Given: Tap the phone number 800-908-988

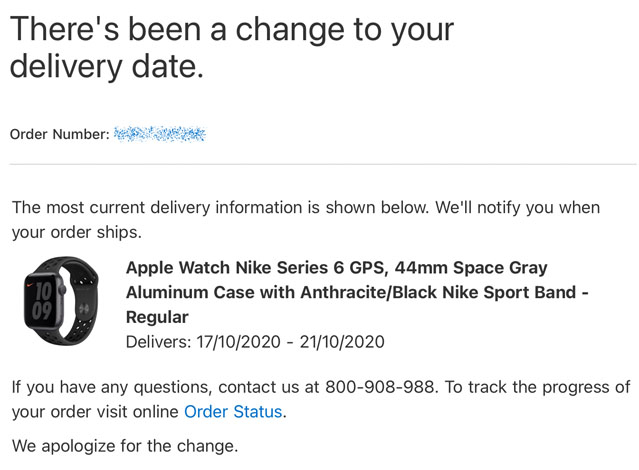Looking at the screenshot, I should pos(380,387).
